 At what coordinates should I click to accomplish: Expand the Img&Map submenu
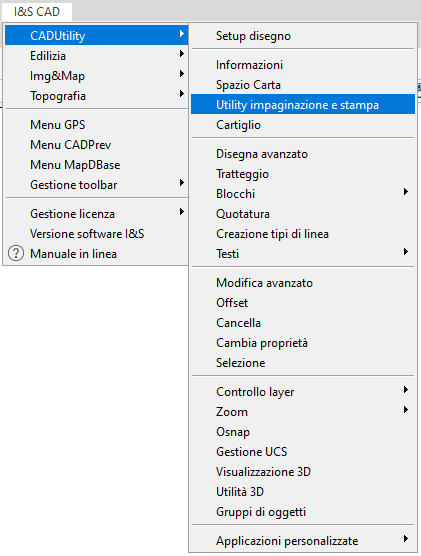96,76
